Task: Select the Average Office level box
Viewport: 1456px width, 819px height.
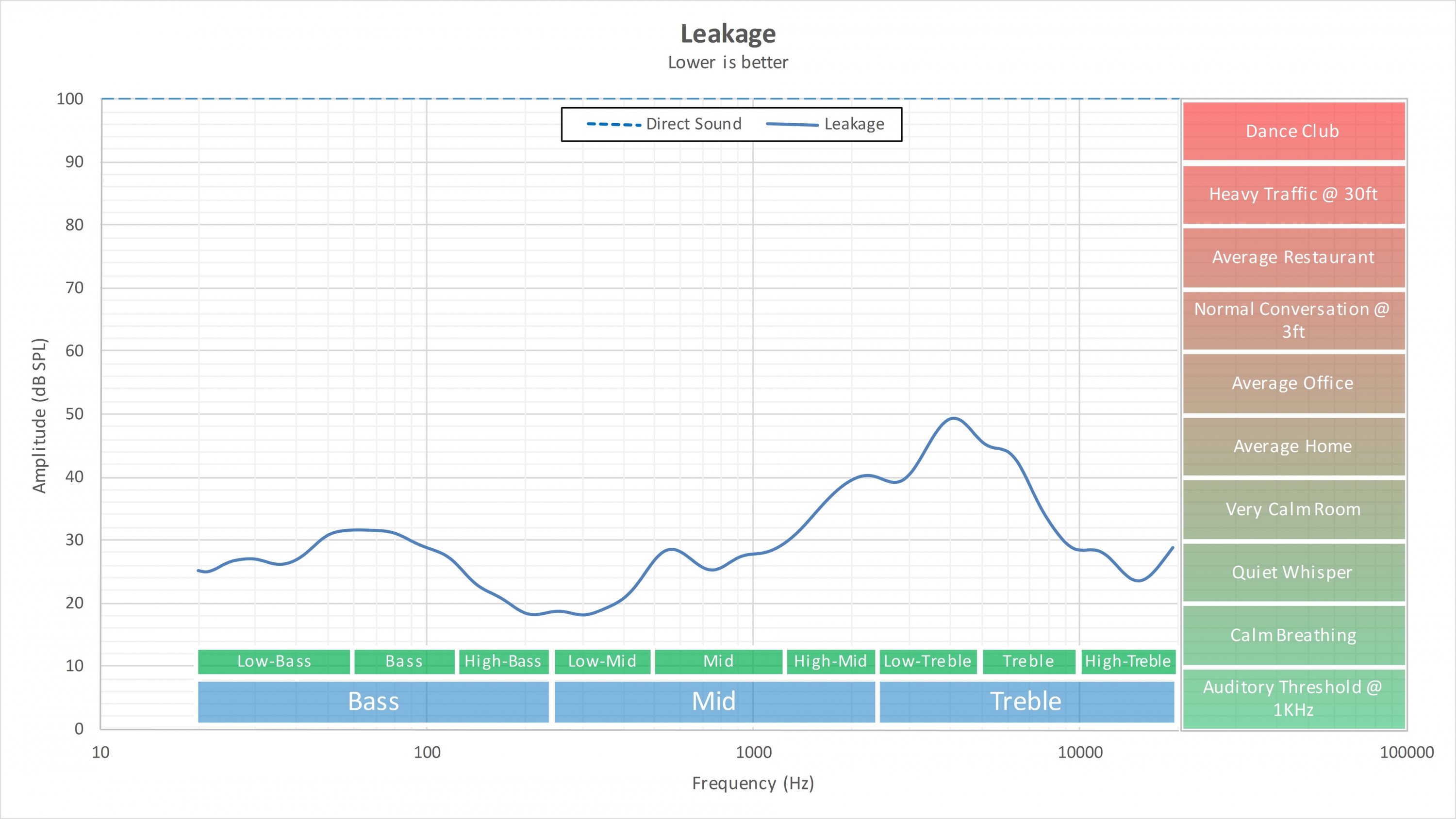Action: tap(1293, 383)
